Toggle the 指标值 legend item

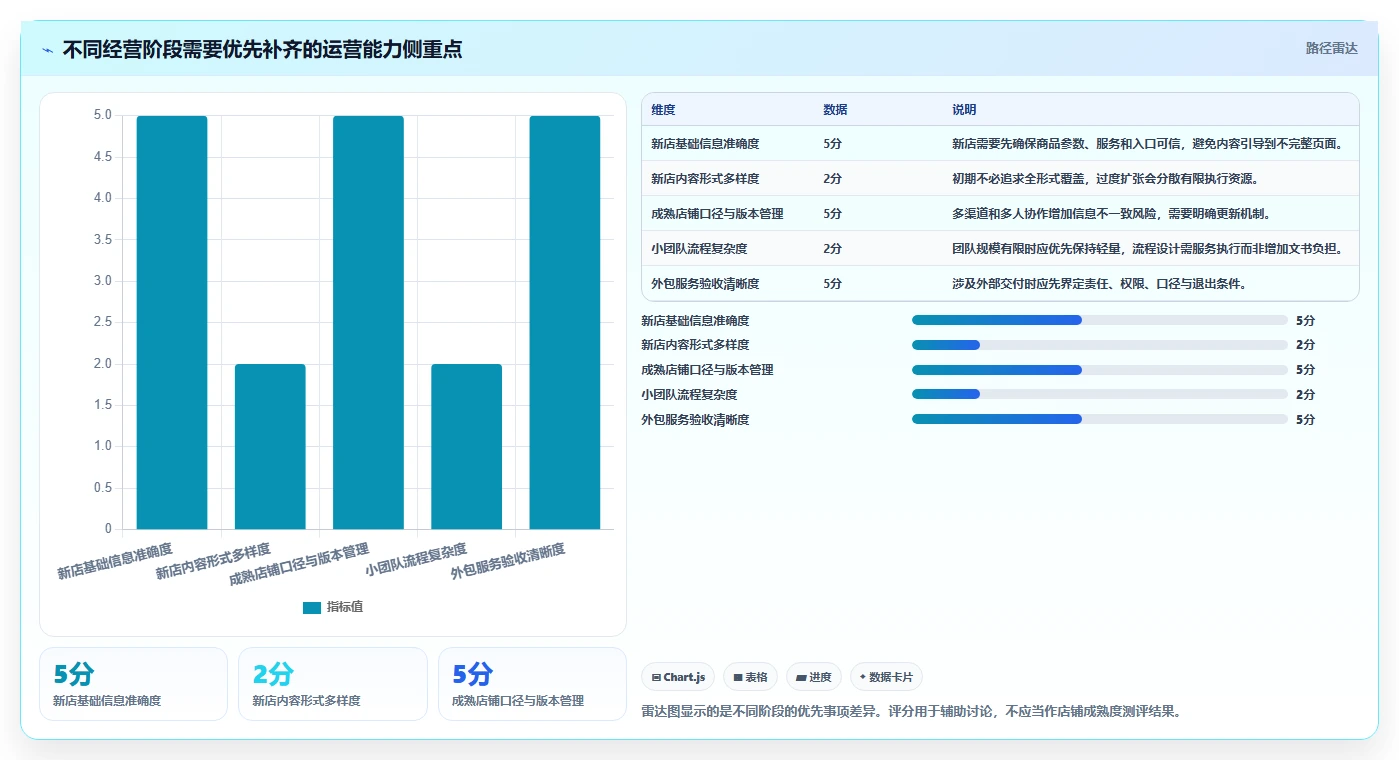pyautogui.click(x=333, y=607)
